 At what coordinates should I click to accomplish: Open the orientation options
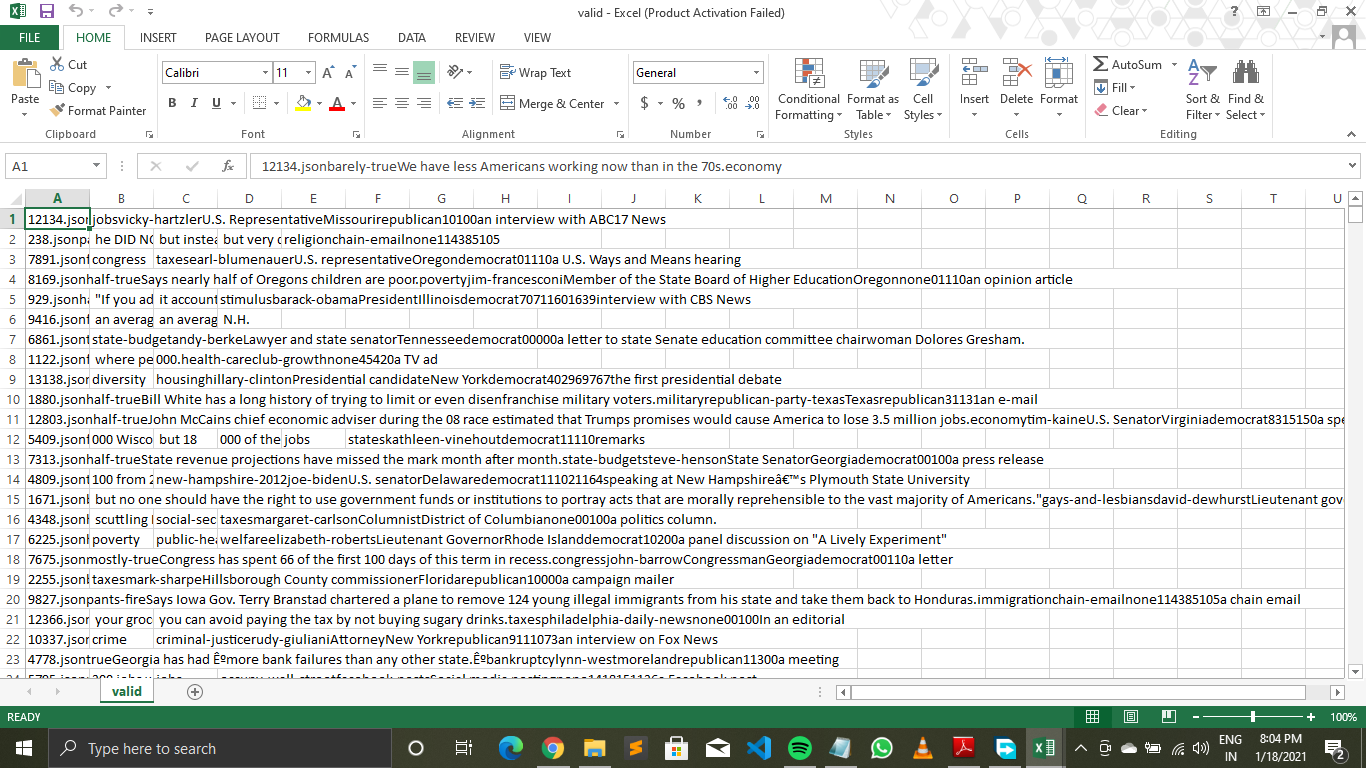tap(459, 72)
